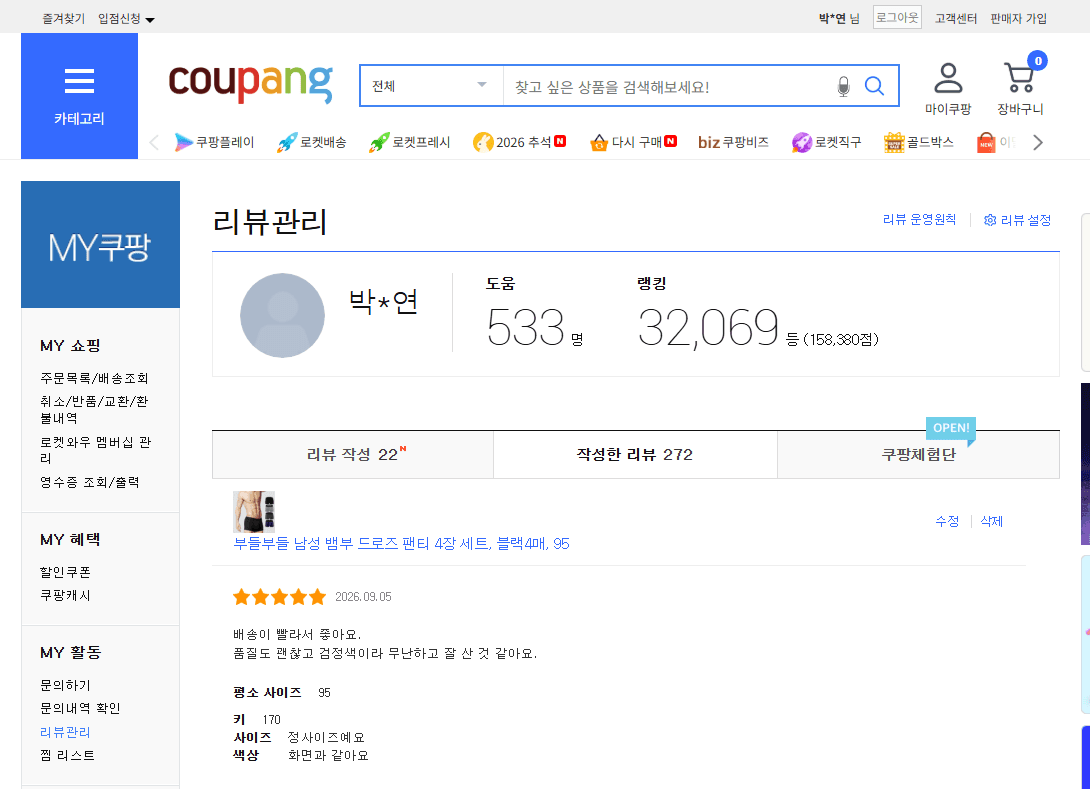Click the review date 2026.09.05
This screenshot has height=789, width=1090.
(363, 597)
